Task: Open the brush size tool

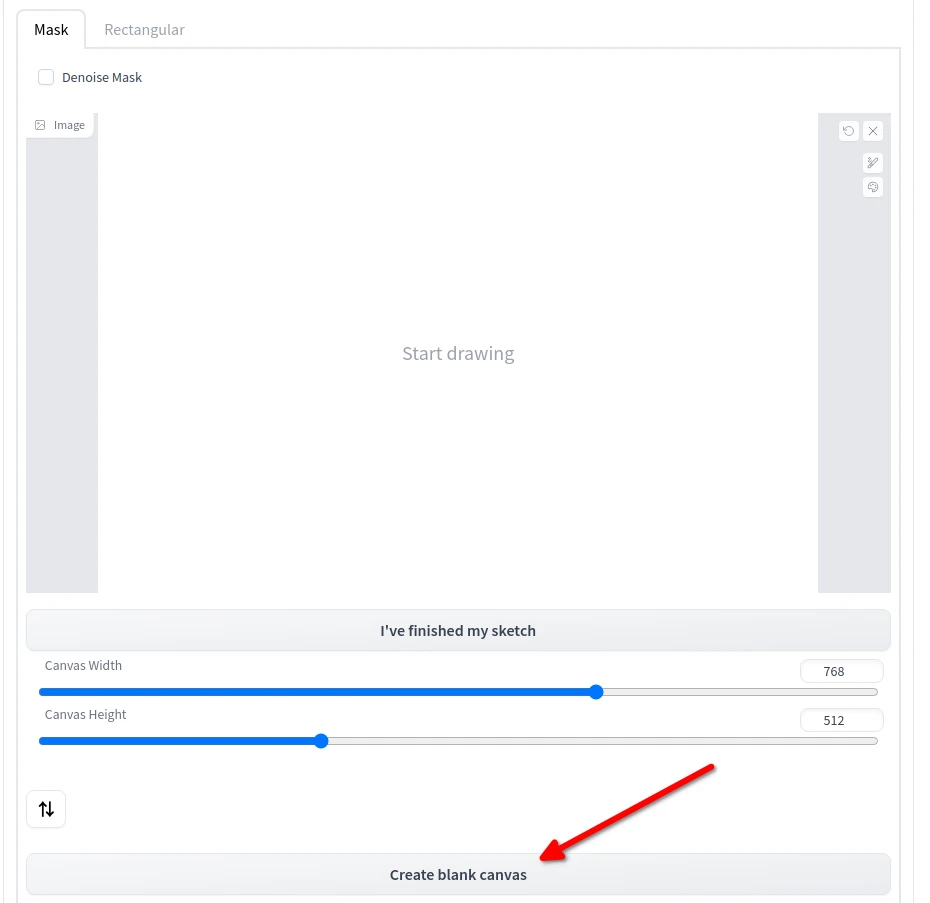Action: (873, 163)
